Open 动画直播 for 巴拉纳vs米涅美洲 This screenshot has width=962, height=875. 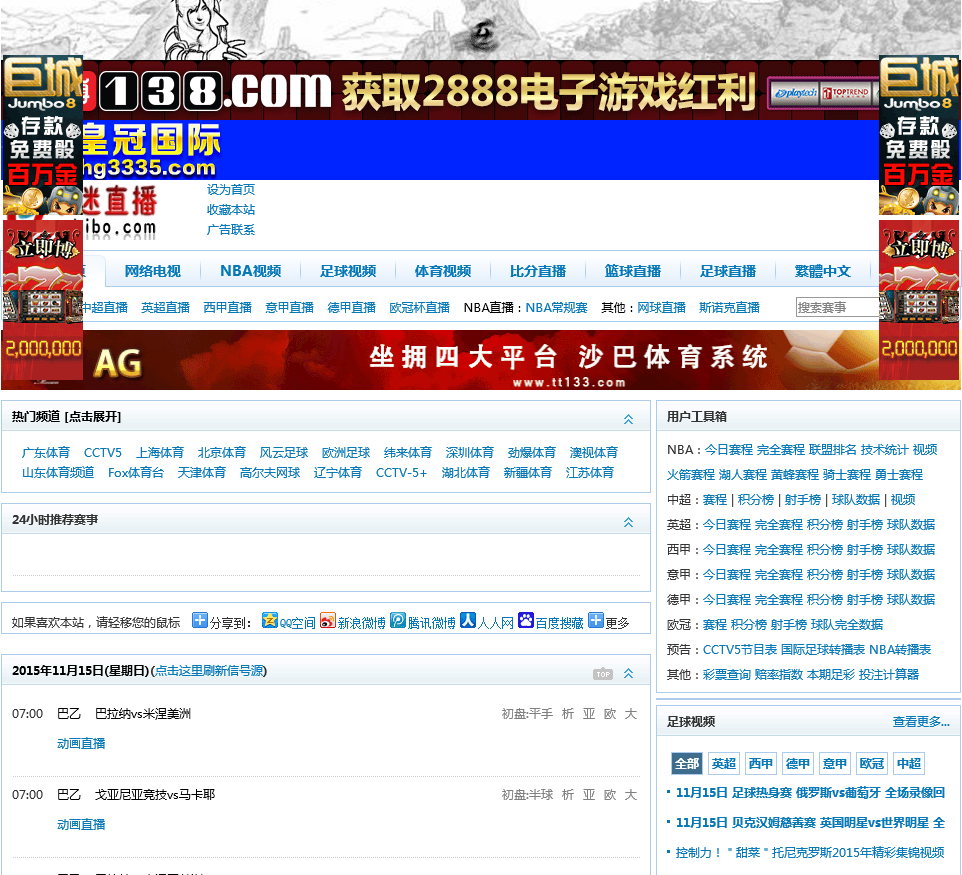tap(81, 743)
